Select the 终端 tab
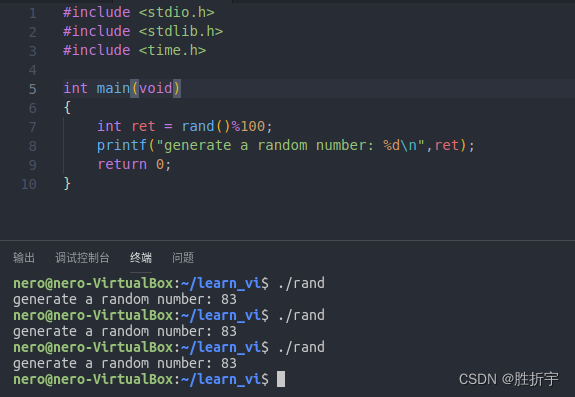575x397 pixels. 141,258
